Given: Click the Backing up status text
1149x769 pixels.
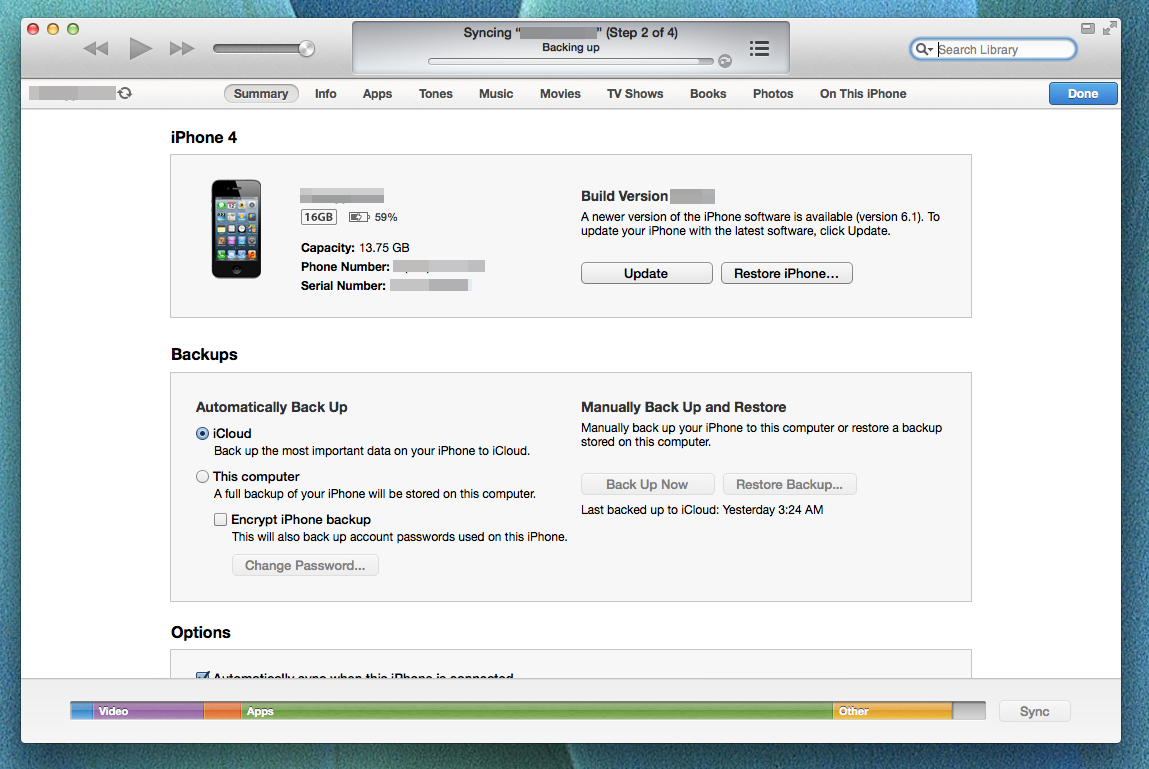Looking at the screenshot, I should point(570,48).
